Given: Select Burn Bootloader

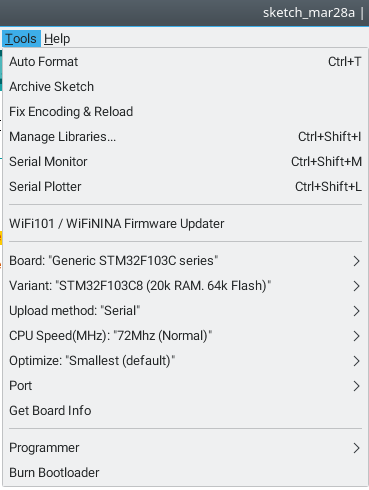Looking at the screenshot, I should tap(185, 473).
